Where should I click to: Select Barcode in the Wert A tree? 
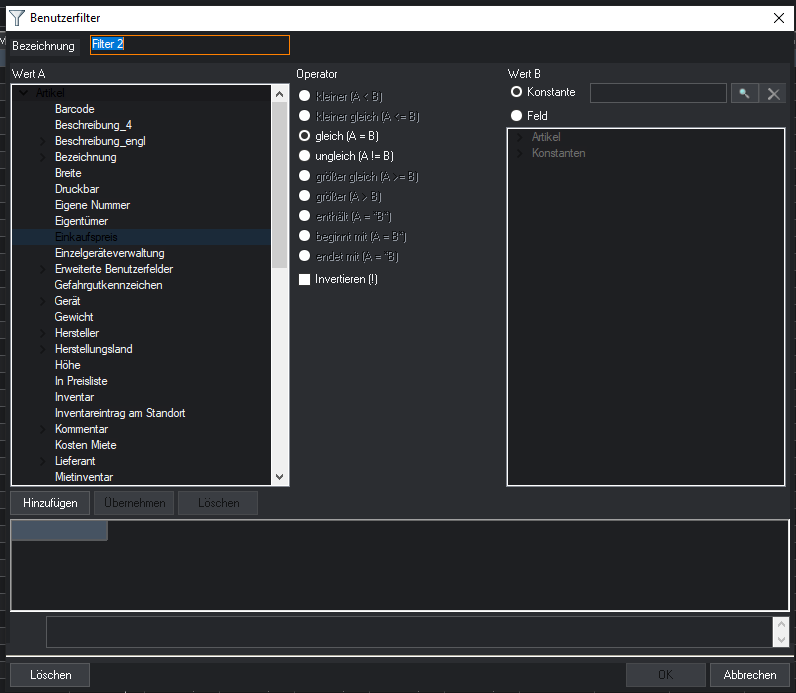[x=75, y=109]
